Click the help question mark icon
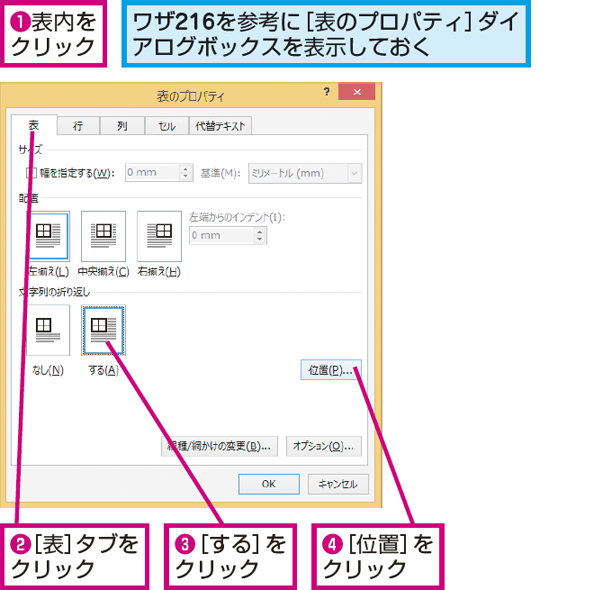Viewport: 600px width, 590px height. tap(326, 92)
